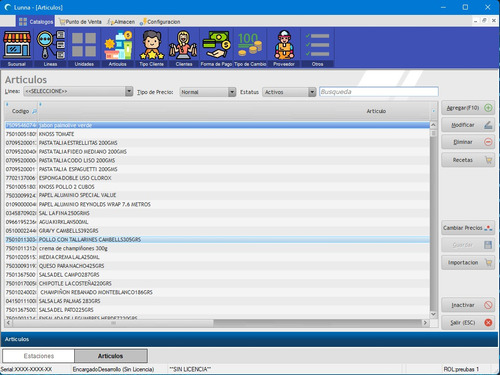This screenshot has height=375, width=500.
Task: Click horizontal scrollbar right arrow
Action: [x=425, y=323]
